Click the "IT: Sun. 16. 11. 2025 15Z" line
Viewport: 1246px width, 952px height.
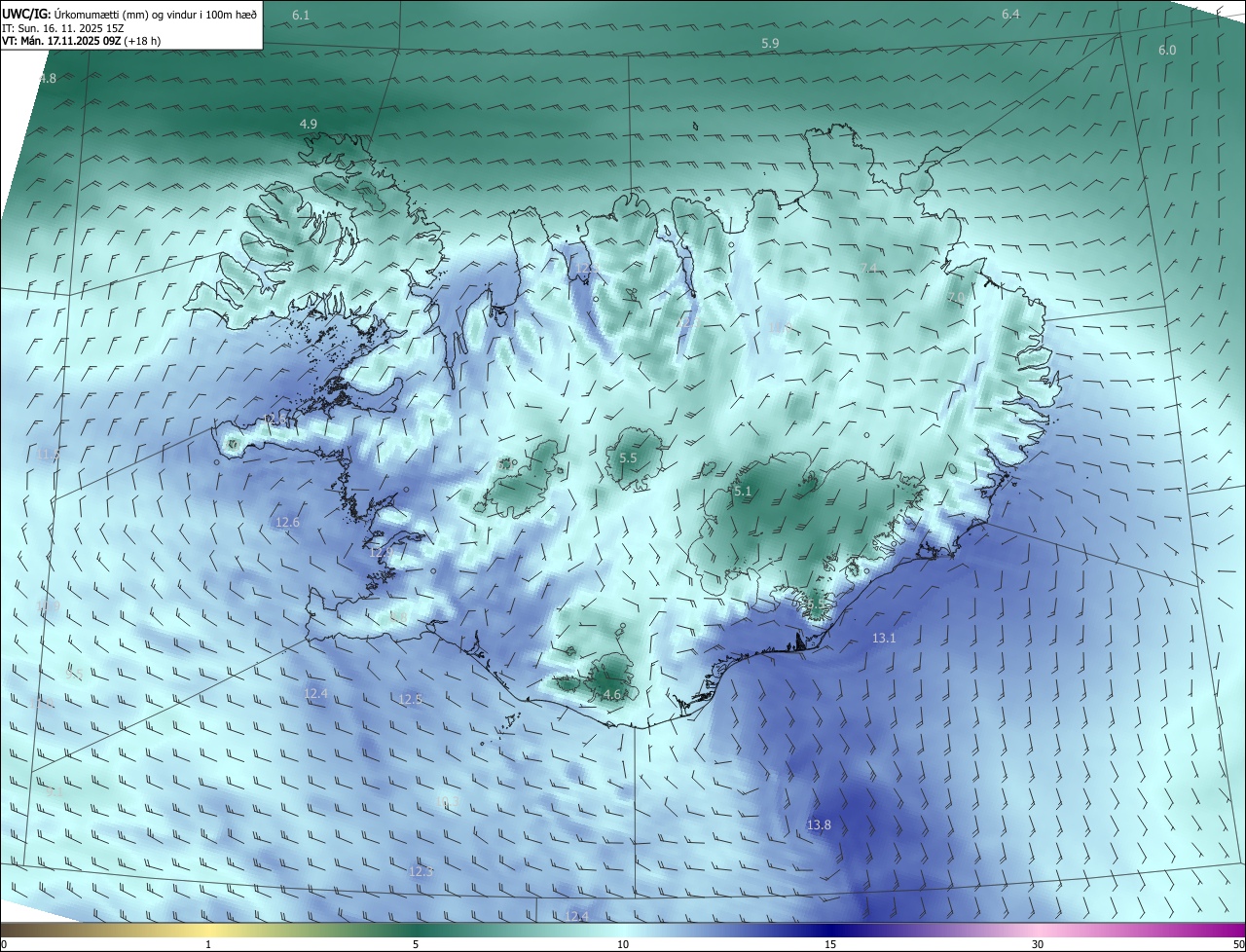pos(62,28)
